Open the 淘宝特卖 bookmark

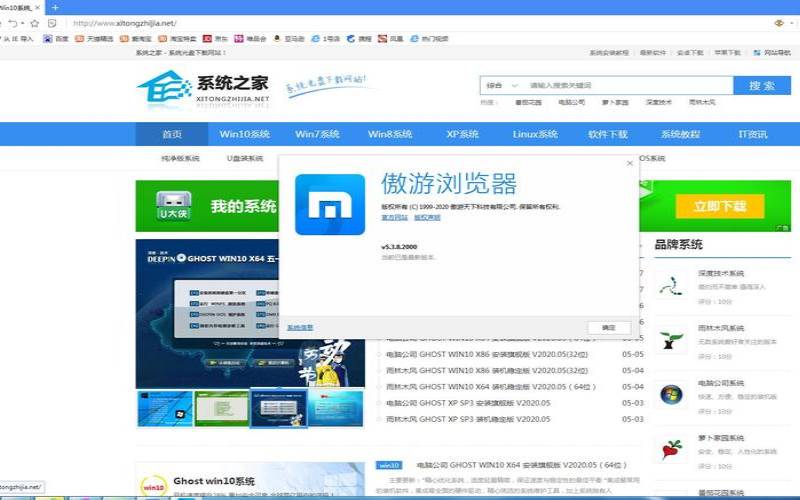[x=177, y=39]
